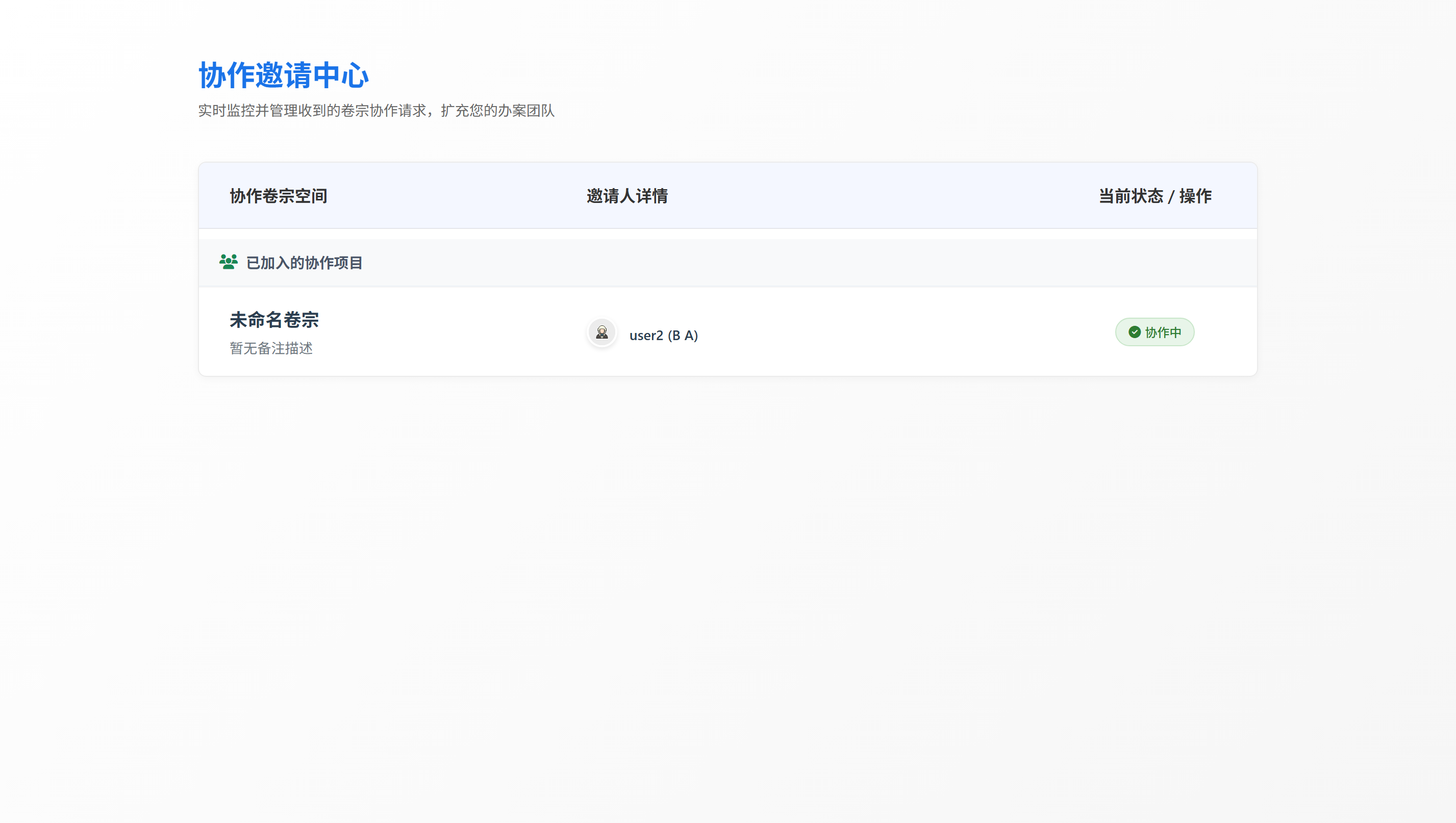Select the 未命名卷宗 table row

(x=727, y=332)
